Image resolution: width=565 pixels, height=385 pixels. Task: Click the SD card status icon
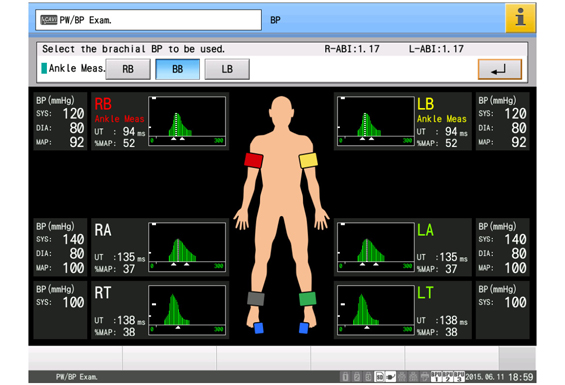pyautogui.click(x=379, y=377)
